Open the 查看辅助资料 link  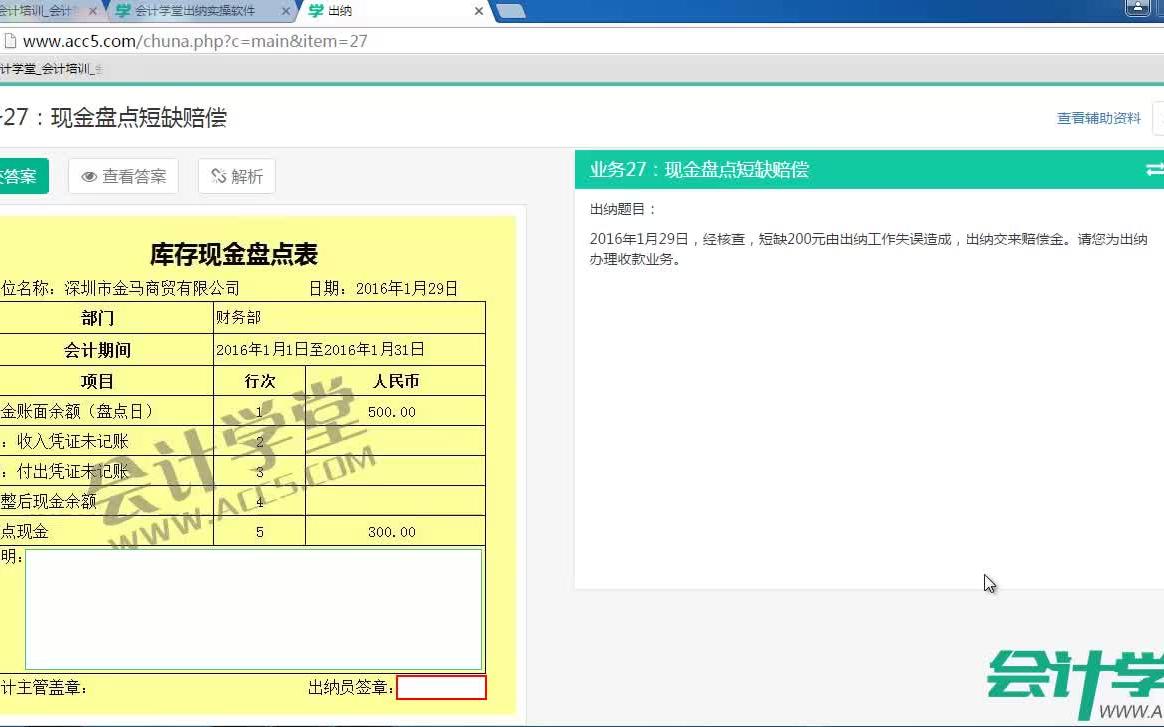1098,117
